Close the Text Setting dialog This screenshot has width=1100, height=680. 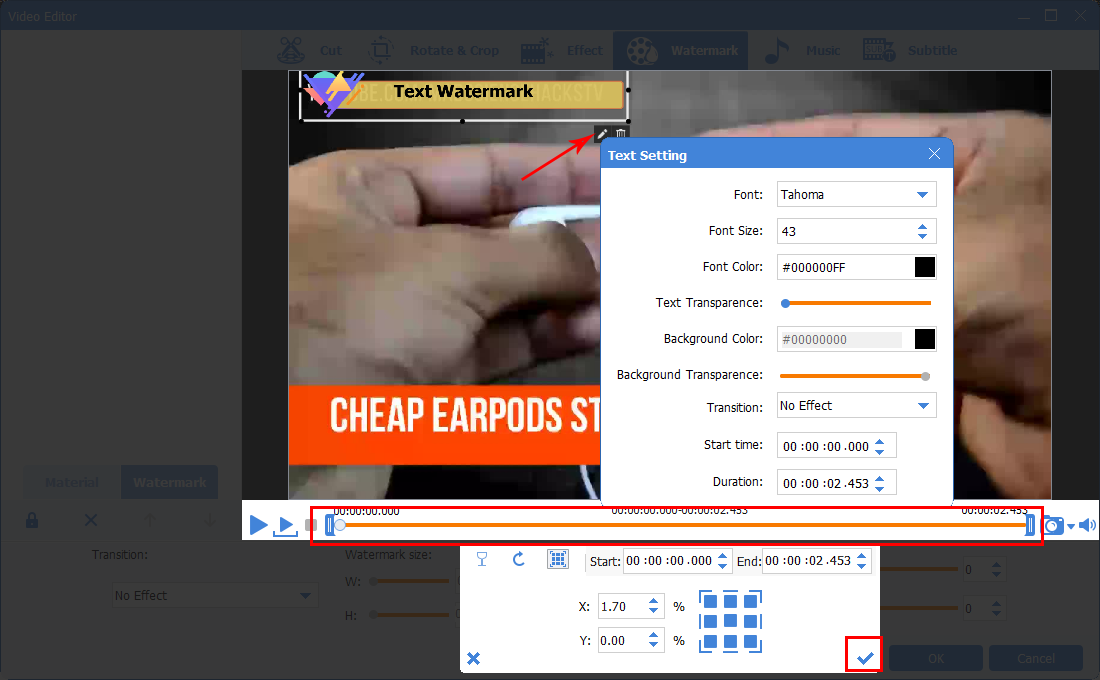tap(934, 154)
